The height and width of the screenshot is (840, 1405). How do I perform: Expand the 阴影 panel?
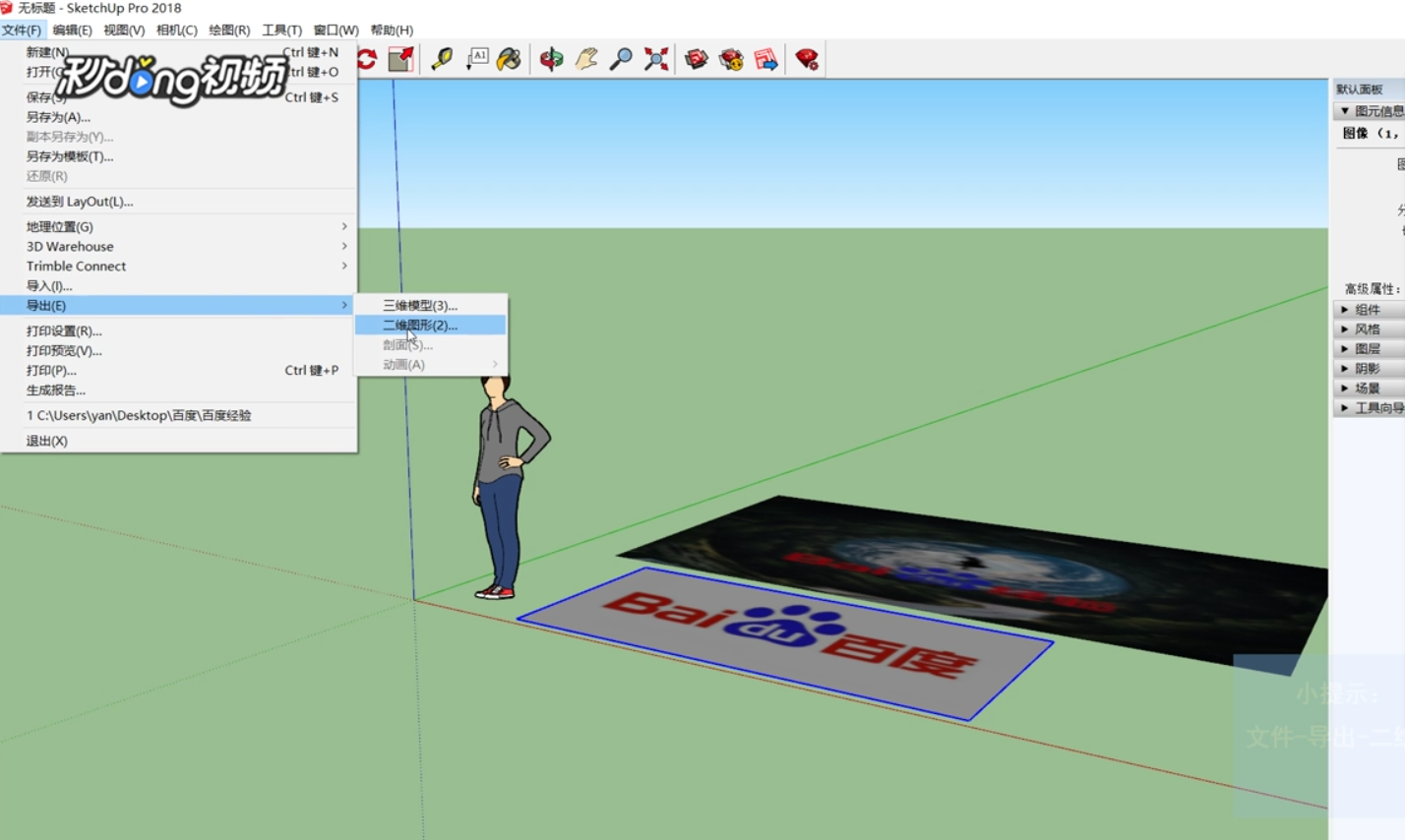[1370, 368]
